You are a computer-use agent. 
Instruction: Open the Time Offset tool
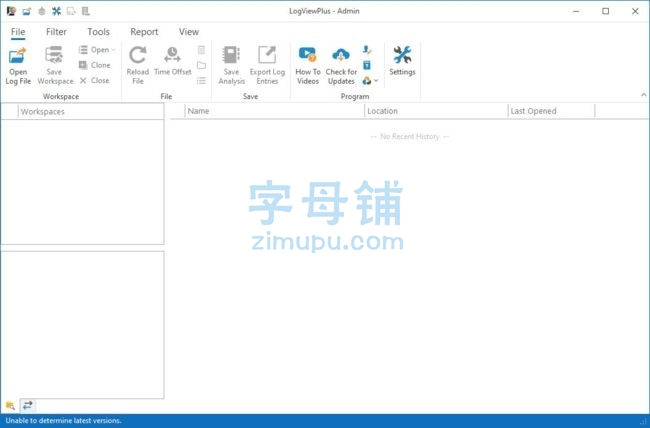tap(172, 61)
